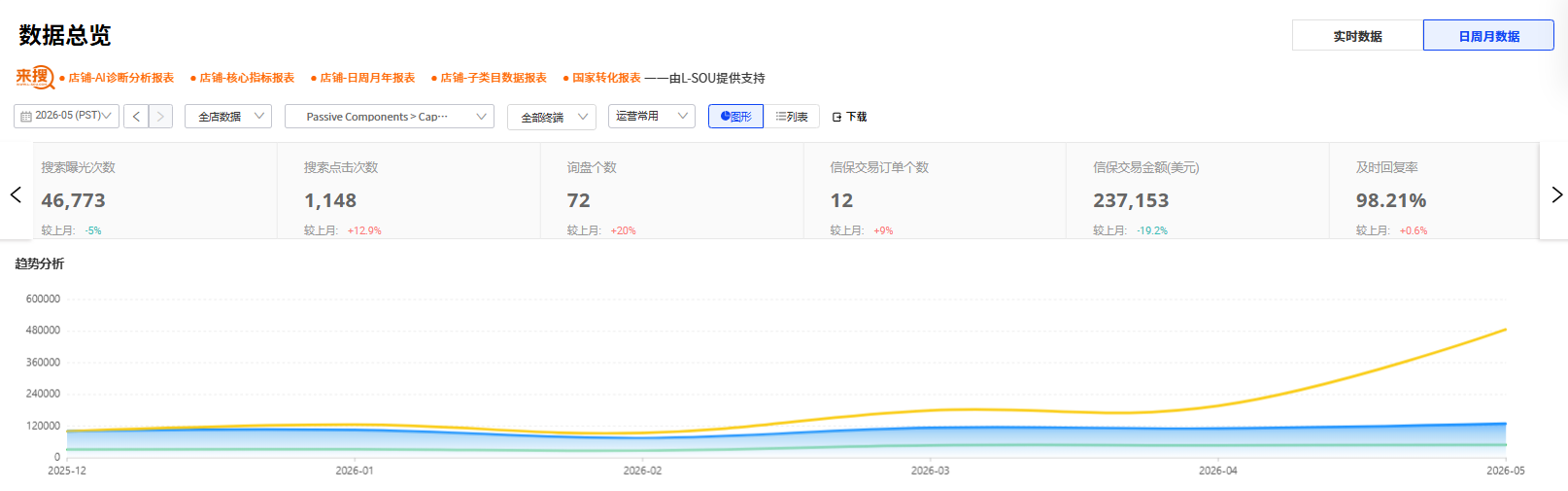Click the 数据总览 page title
This screenshot has height=491, width=1568.
[x=65, y=36]
